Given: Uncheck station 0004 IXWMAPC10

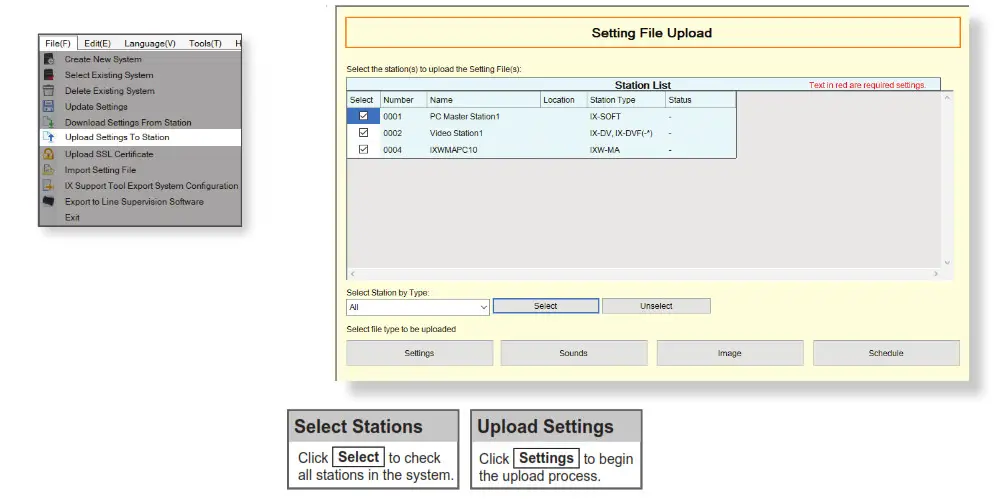Looking at the screenshot, I should (x=363, y=149).
